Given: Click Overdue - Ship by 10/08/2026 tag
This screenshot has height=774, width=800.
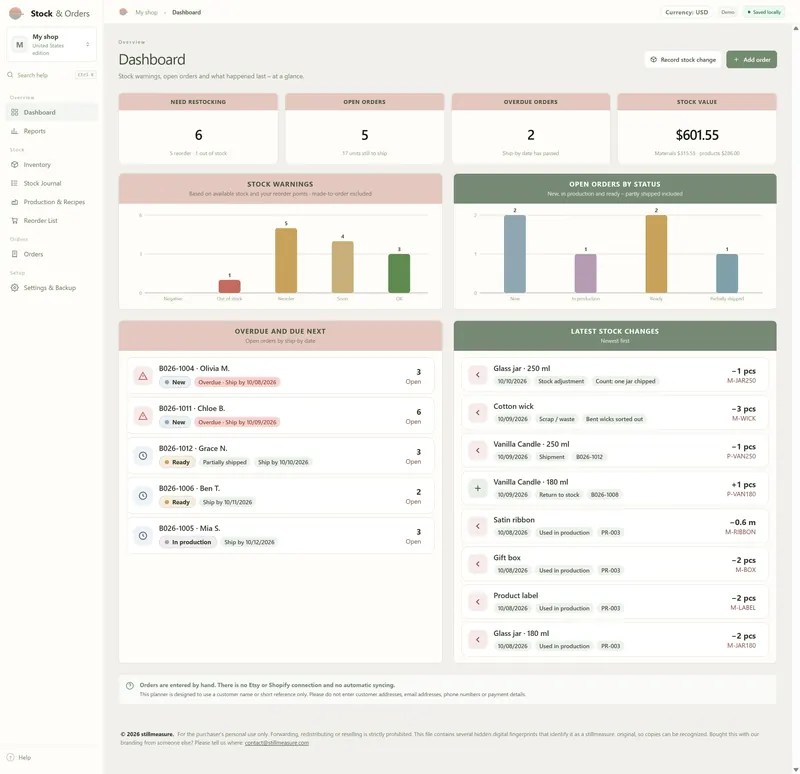Looking at the screenshot, I should [237, 382].
